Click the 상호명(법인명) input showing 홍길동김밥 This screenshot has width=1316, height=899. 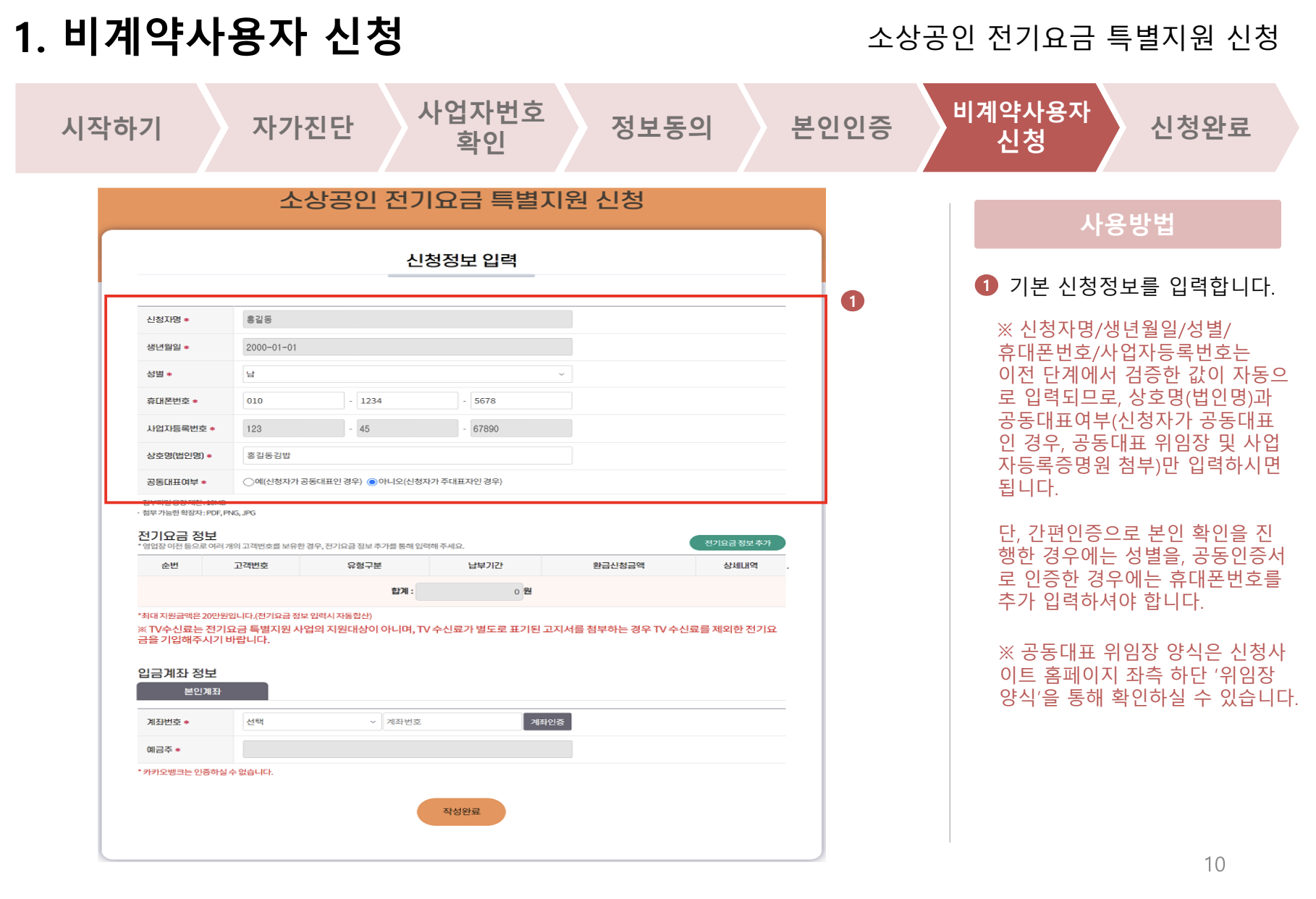[x=407, y=454]
